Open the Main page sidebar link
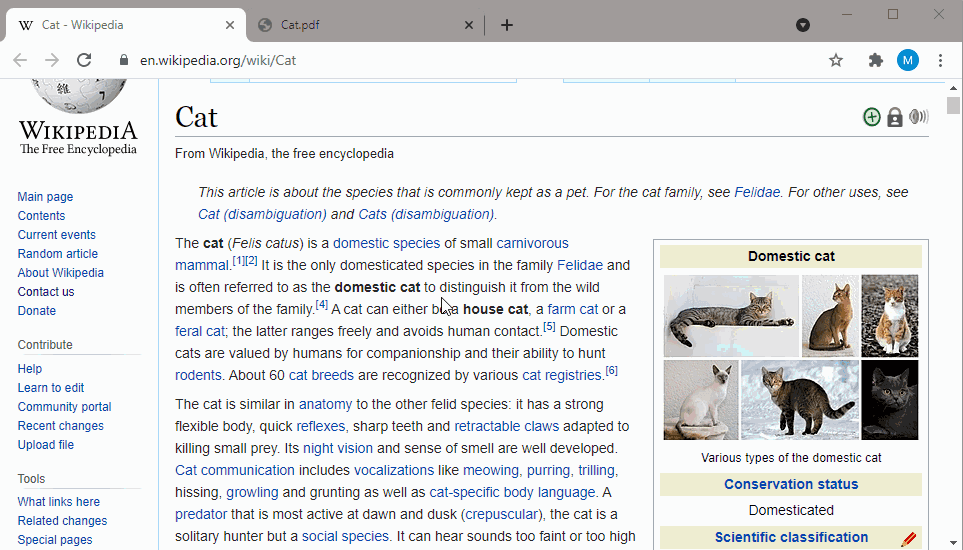Viewport: 963px width, 550px height. click(45, 196)
